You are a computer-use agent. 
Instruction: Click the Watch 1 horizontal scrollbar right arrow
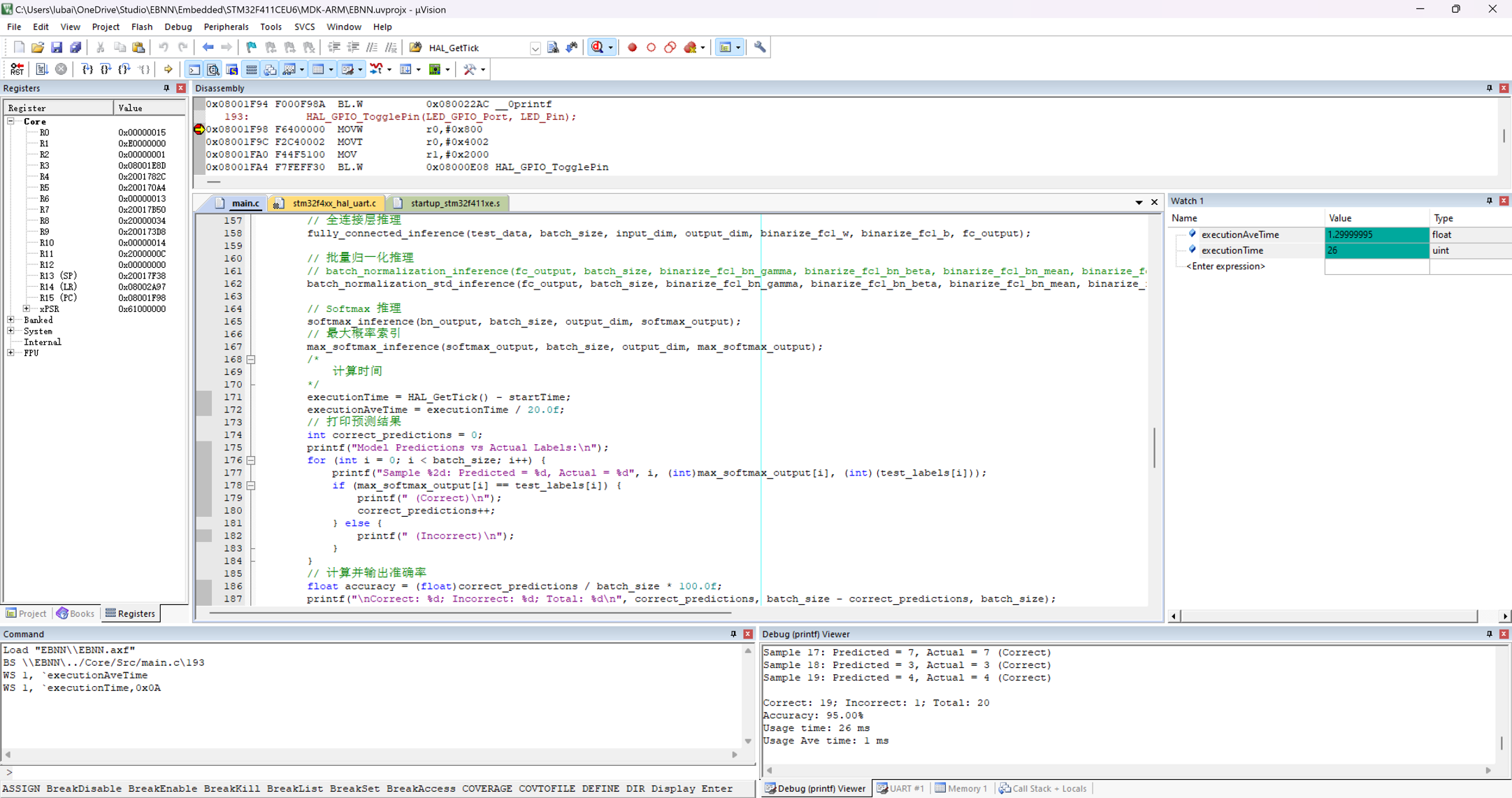coord(1504,616)
